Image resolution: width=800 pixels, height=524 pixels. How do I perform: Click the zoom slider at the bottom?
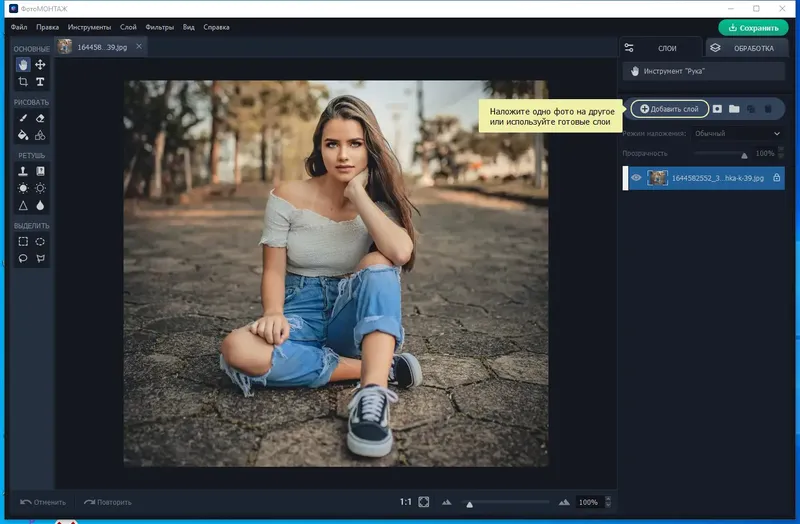point(505,502)
